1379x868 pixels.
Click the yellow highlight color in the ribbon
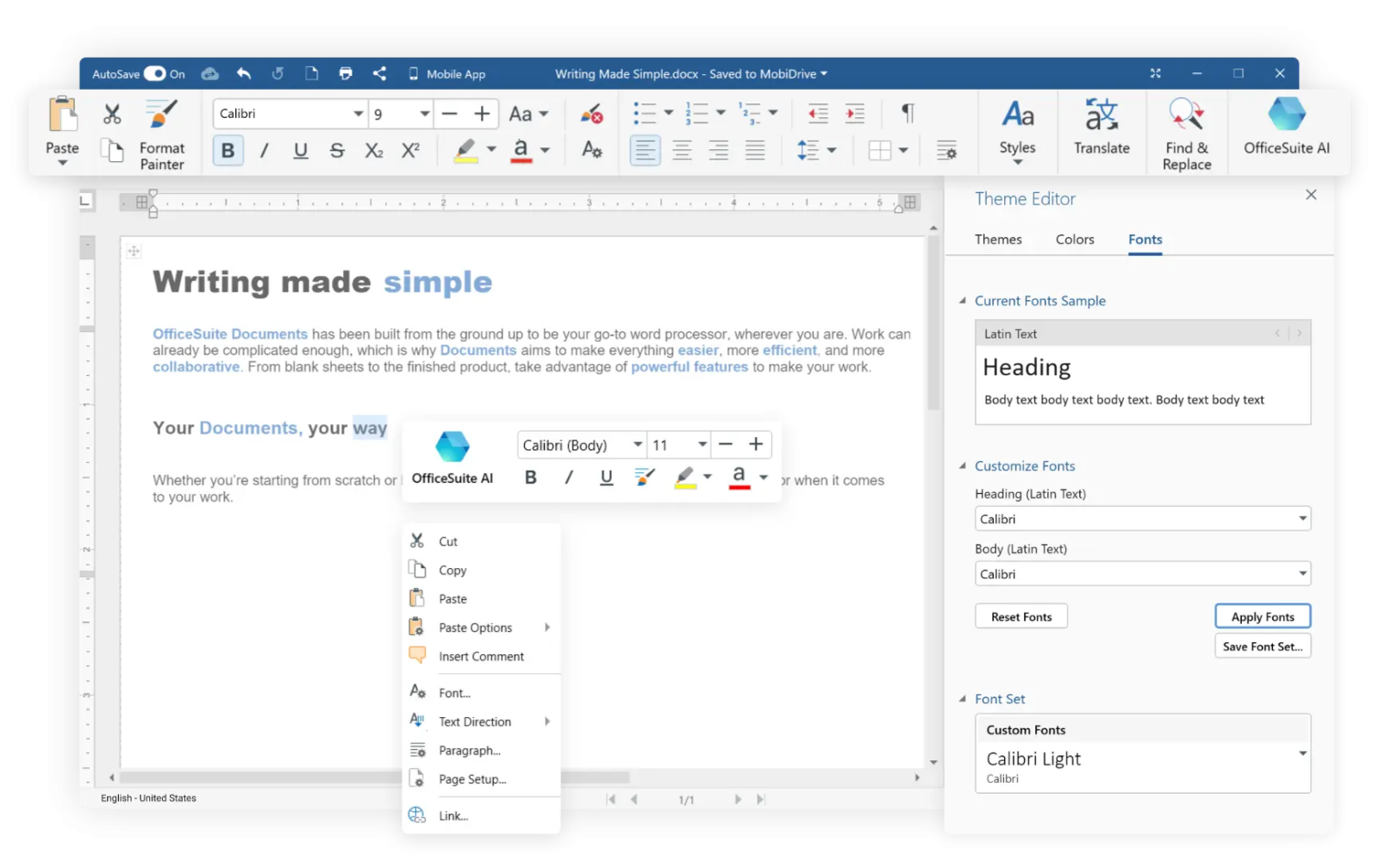465,151
